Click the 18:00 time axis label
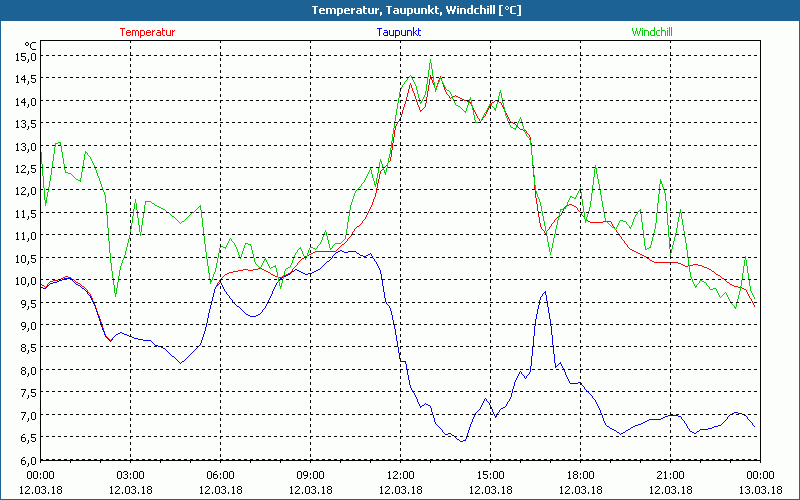Viewport: 800px width, 500px height. pyautogui.click(x=580, y=475)
